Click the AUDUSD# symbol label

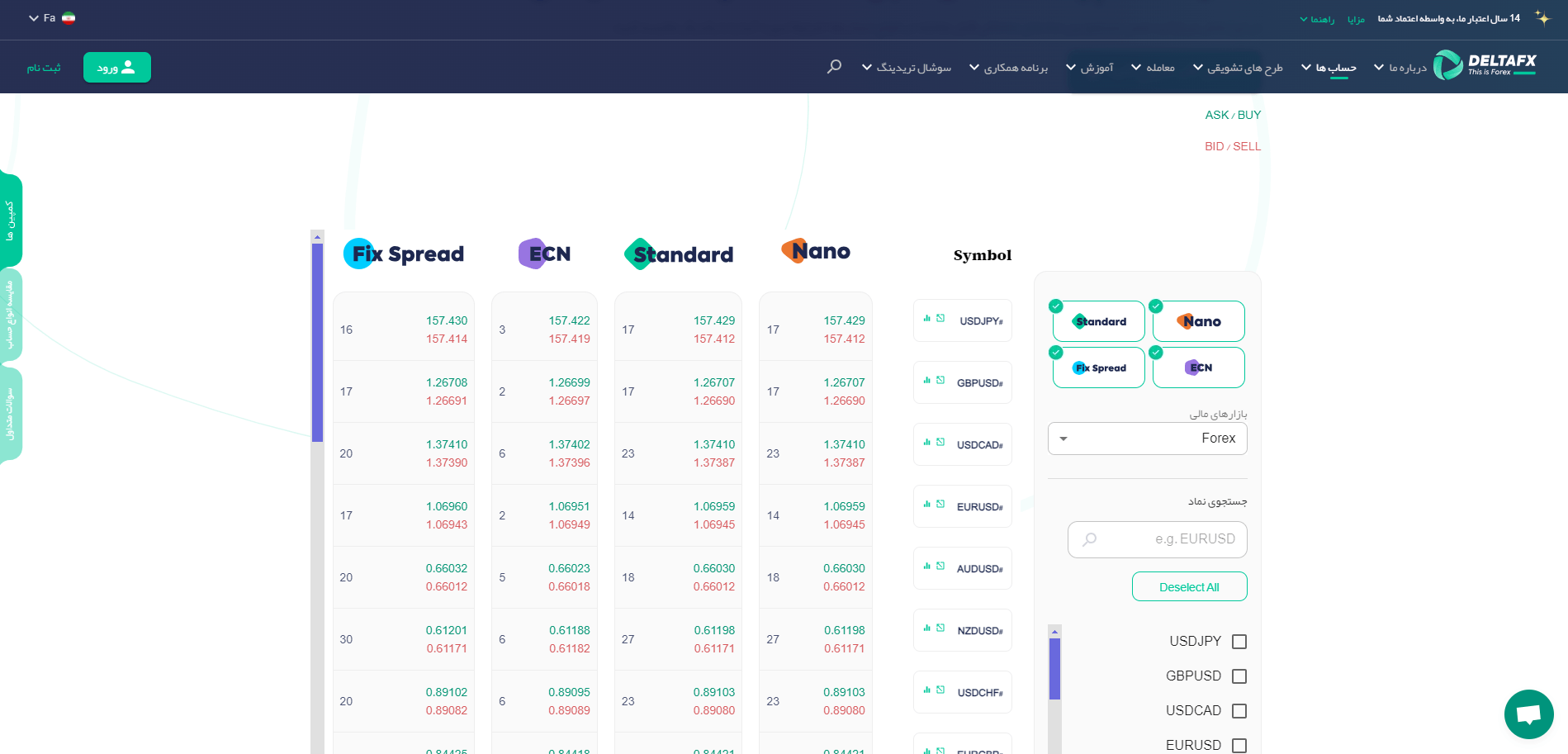pos(979,569)
